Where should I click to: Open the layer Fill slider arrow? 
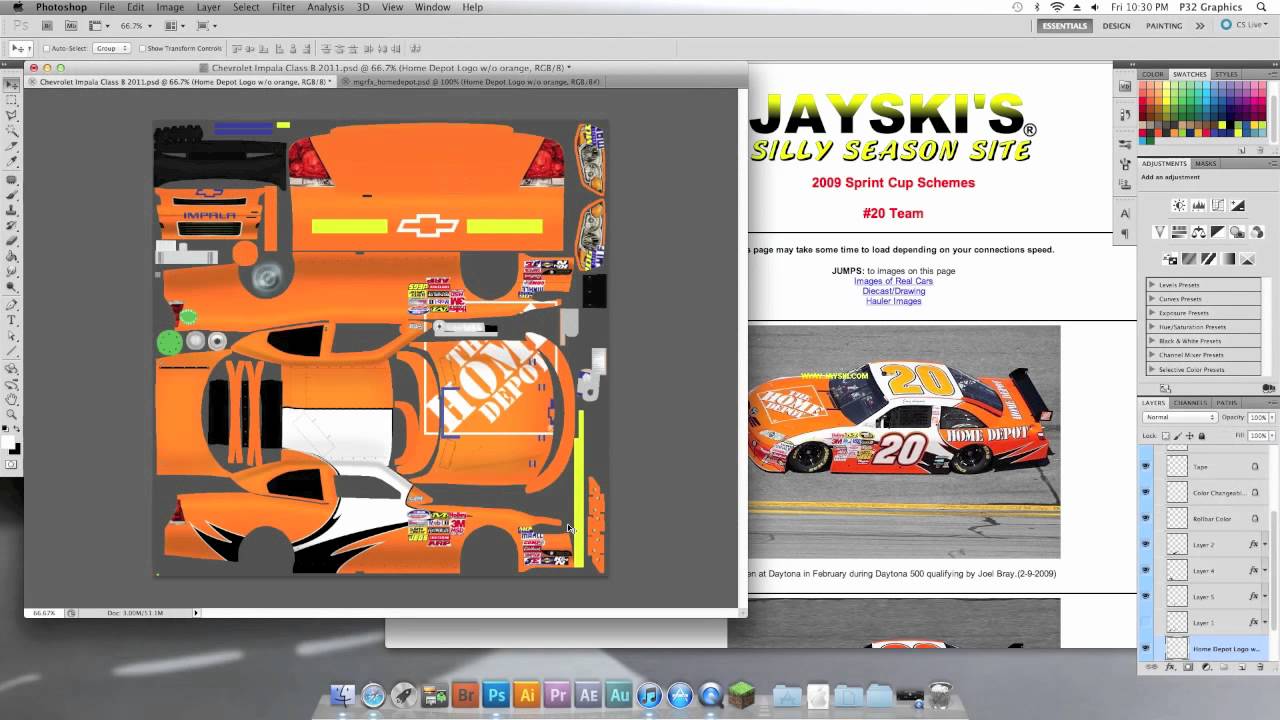[x=1272, y=436]
